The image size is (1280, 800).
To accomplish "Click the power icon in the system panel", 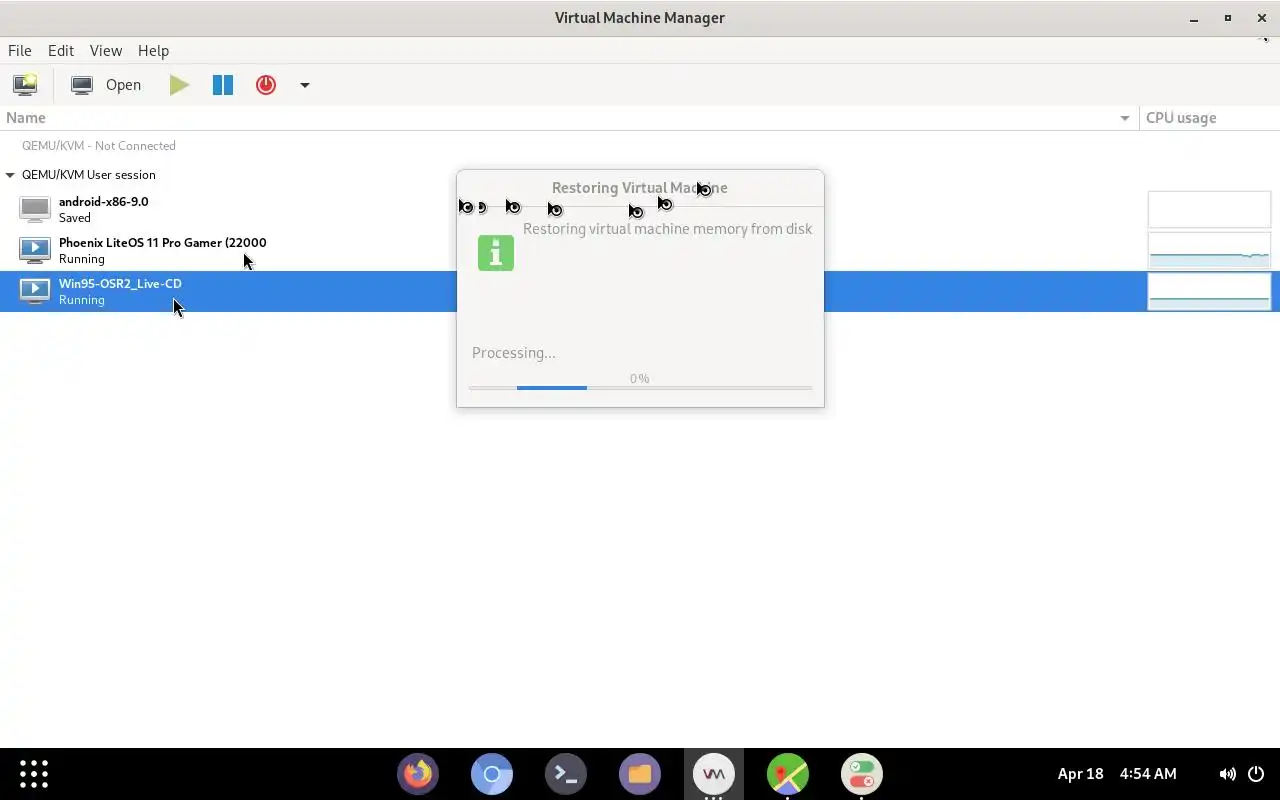I will coord(1256,774).
